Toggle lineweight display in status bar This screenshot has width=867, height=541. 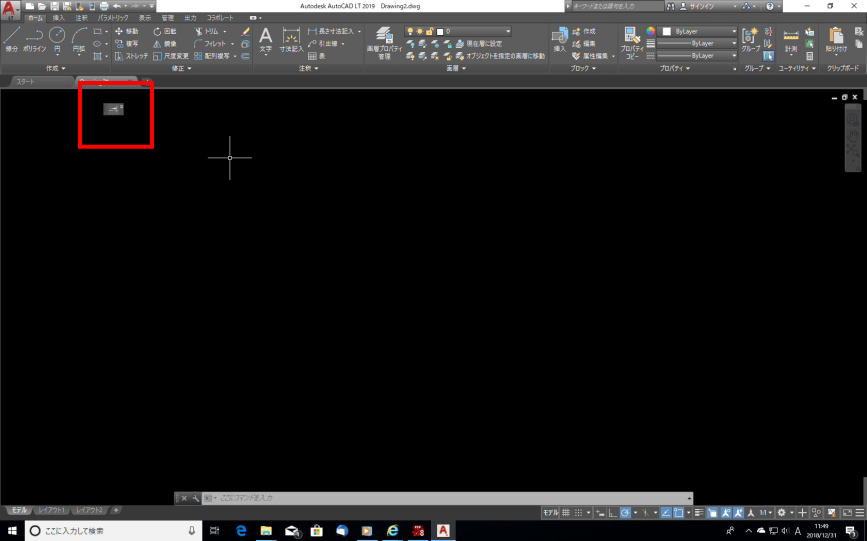click(x=699, y=513)
